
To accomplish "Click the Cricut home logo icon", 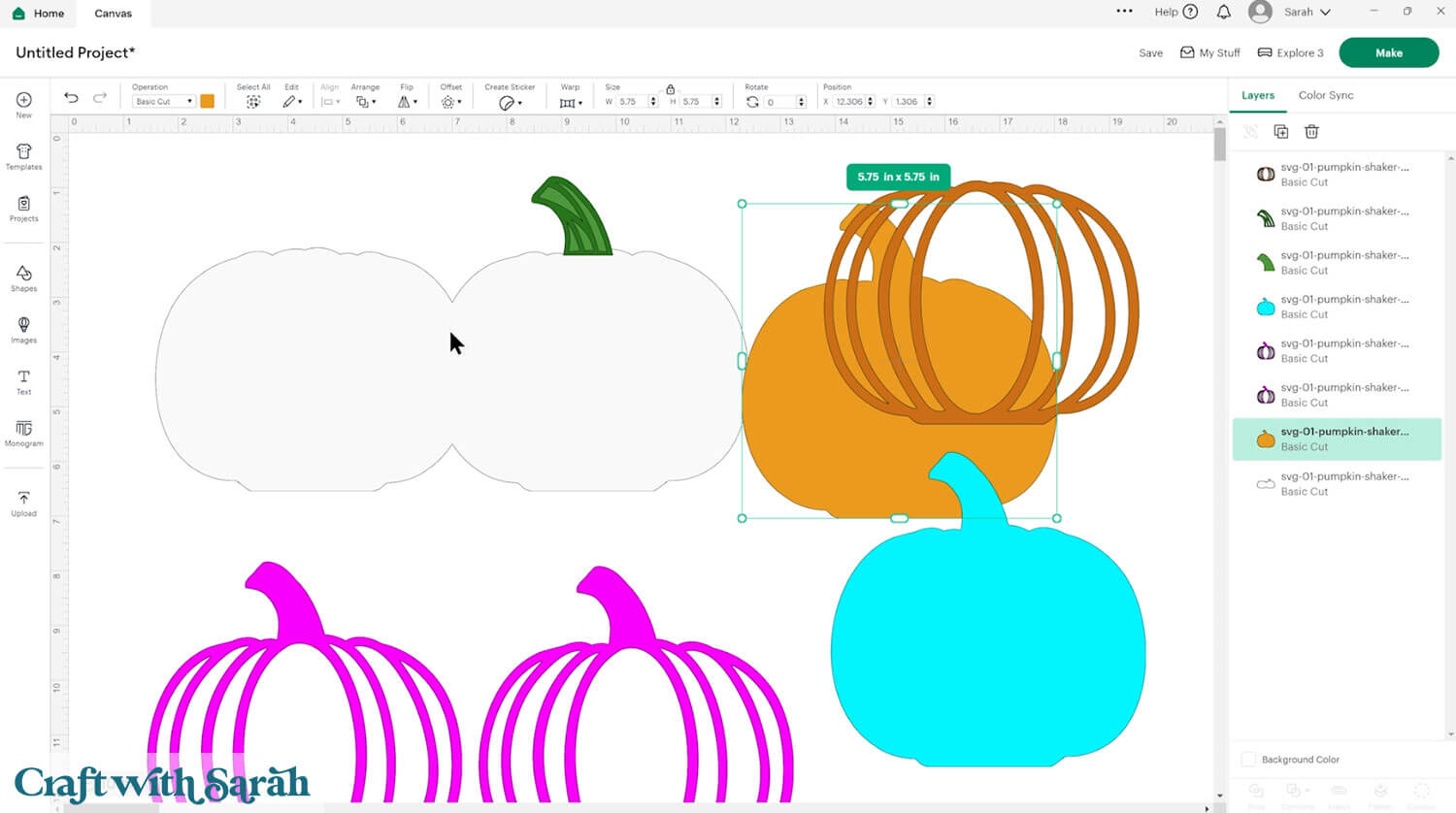I will 18,14.
